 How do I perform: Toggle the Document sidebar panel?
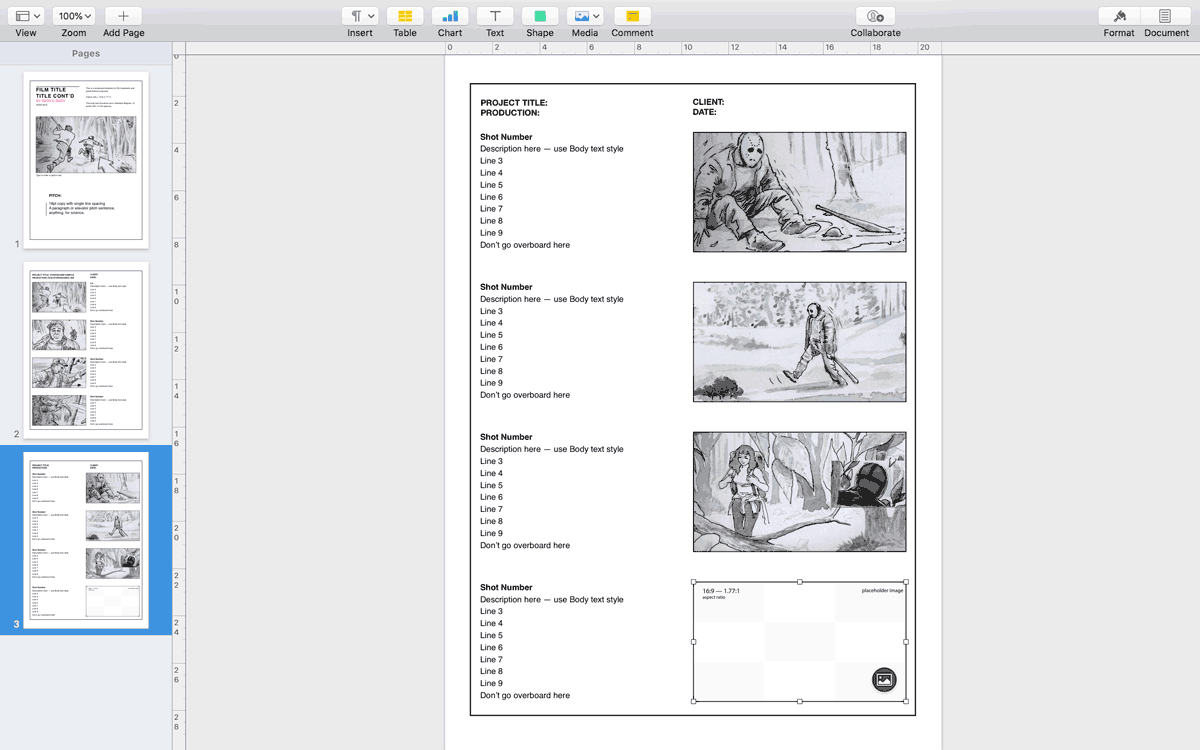1166,17
